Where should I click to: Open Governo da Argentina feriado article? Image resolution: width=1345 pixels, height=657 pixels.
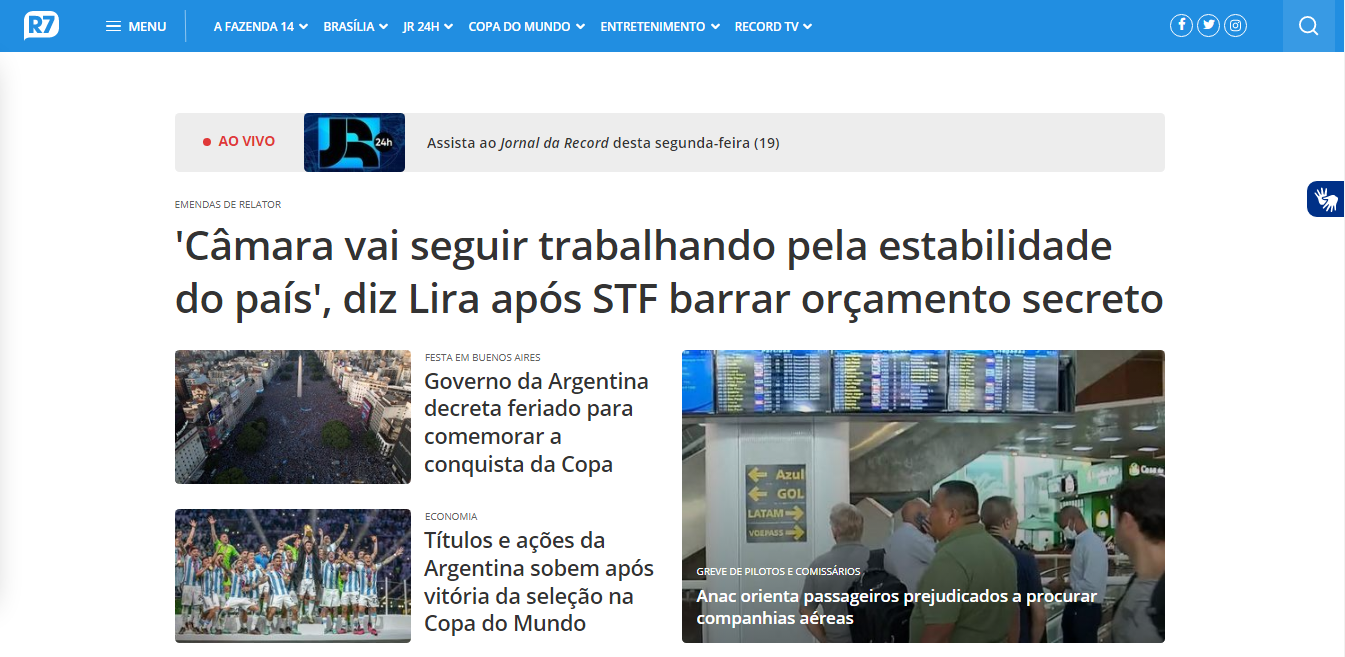(x=536, y=423)
